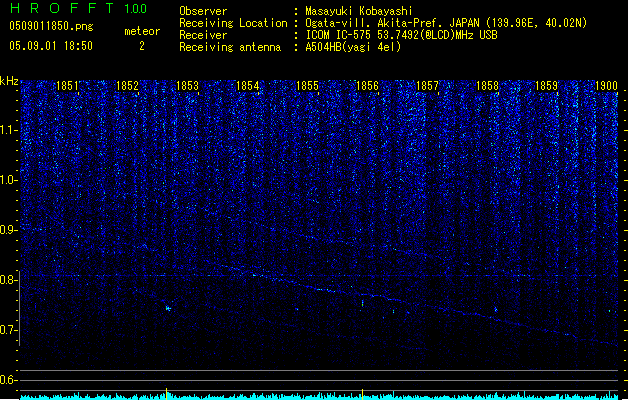This screenshot has width=629, height=400.
Task: Click the kHz axis unit label
Action: coord(9,81)
